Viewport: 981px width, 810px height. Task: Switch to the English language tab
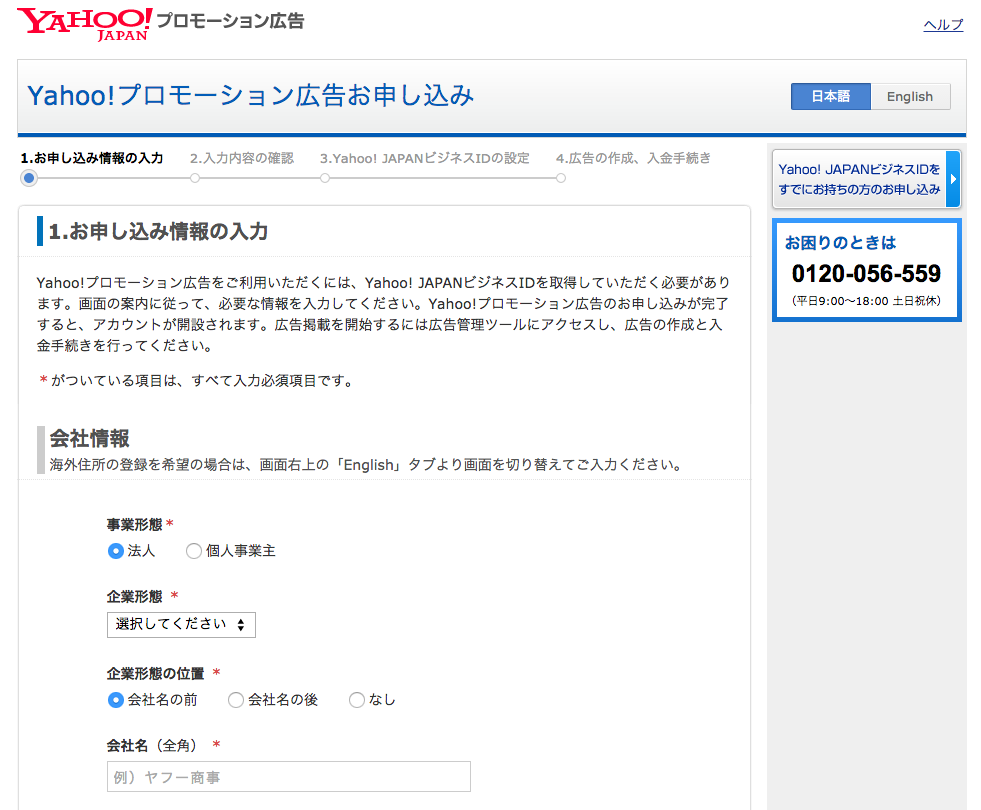[x=910, y=96]
